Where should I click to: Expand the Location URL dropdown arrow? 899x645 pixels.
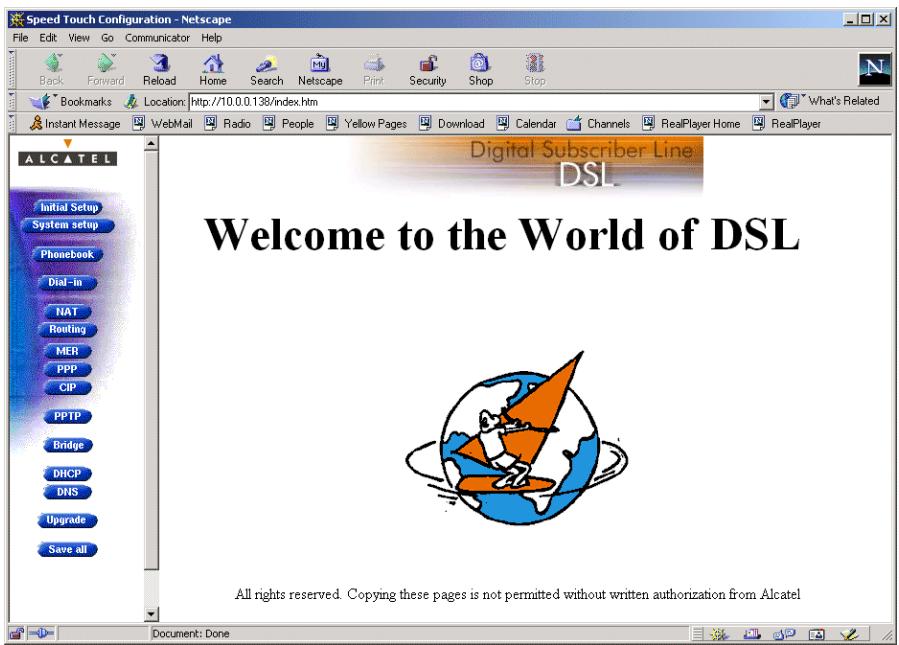pyautogui.click(x=766, y=102)
